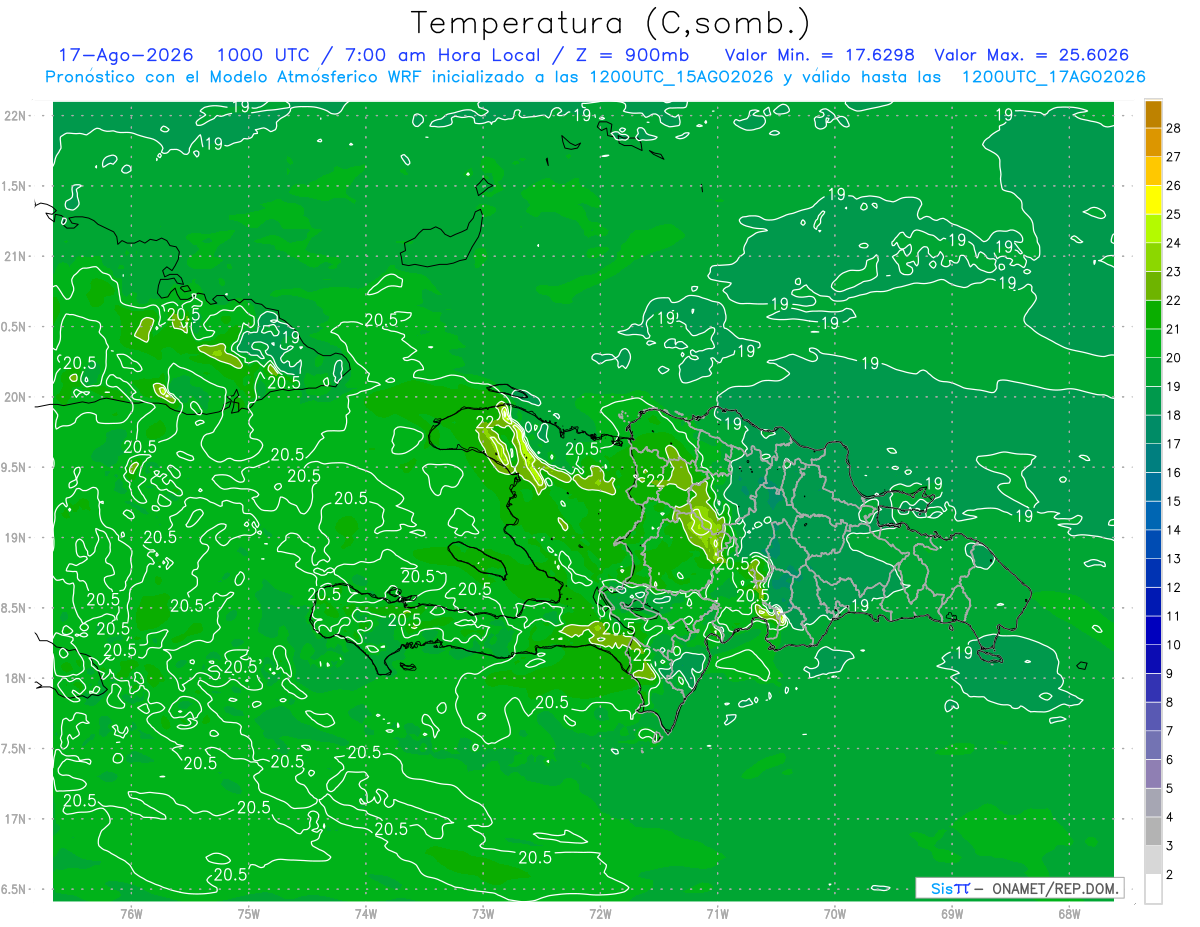1200x927 pixels.
Task: Click the "22N" latitude axis label
Action: (16, 116)
